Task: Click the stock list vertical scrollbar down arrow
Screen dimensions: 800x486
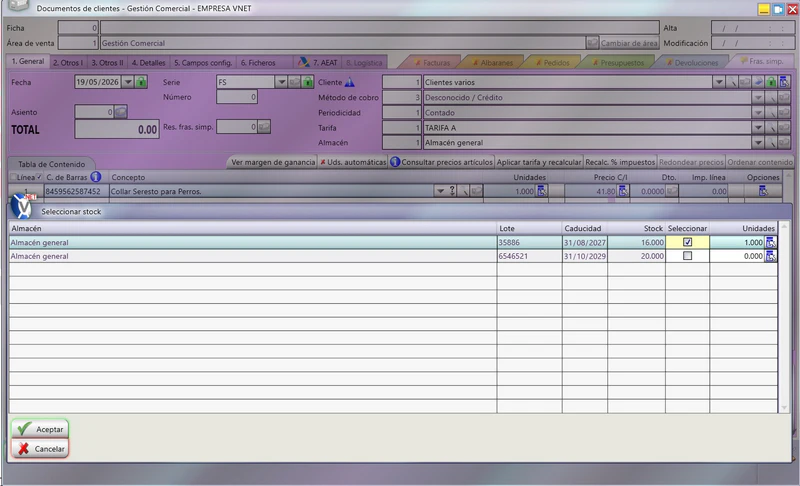Action: click(x=785, y=407)
